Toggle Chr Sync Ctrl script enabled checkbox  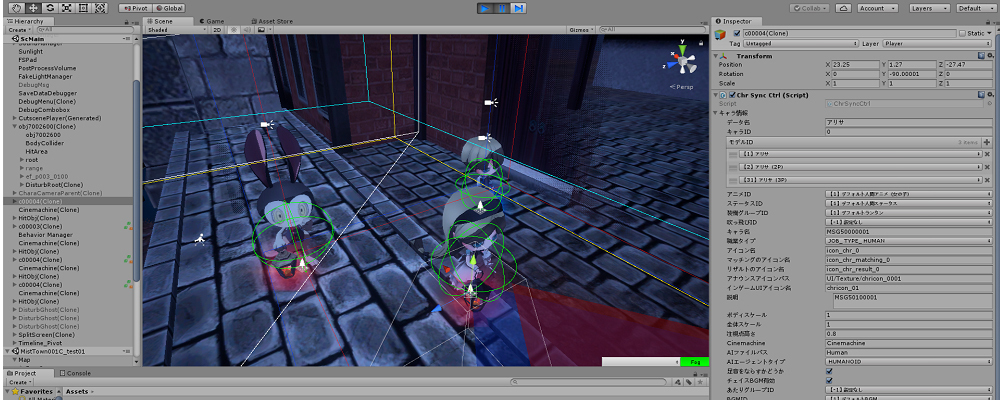[732, 94]
